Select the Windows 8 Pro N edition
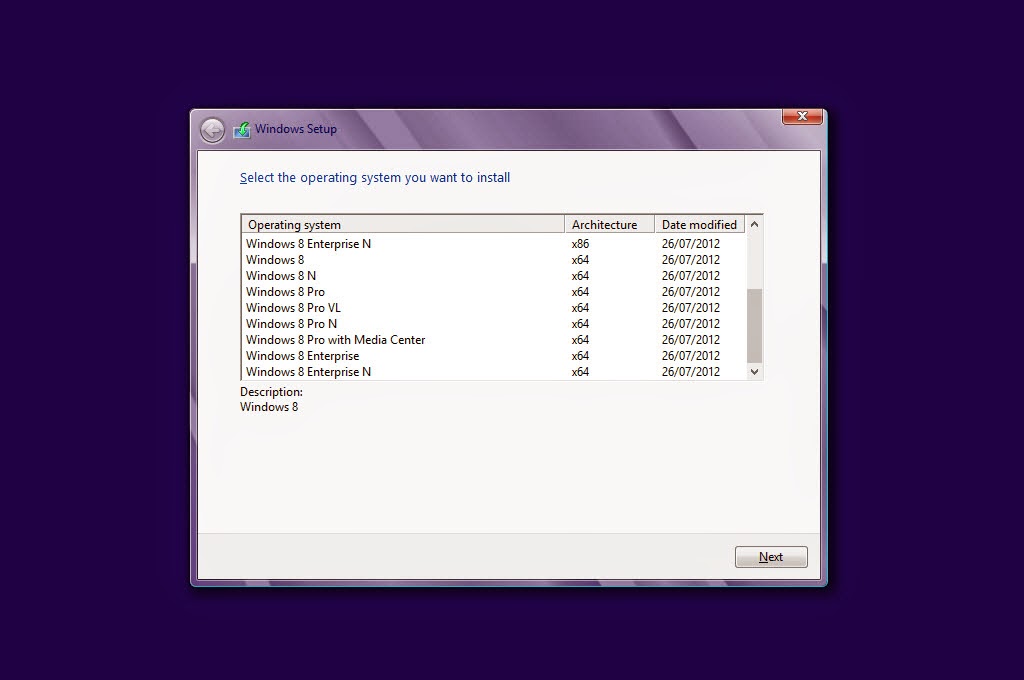Viewport: 1024px width, 680px height. [291, 324]
